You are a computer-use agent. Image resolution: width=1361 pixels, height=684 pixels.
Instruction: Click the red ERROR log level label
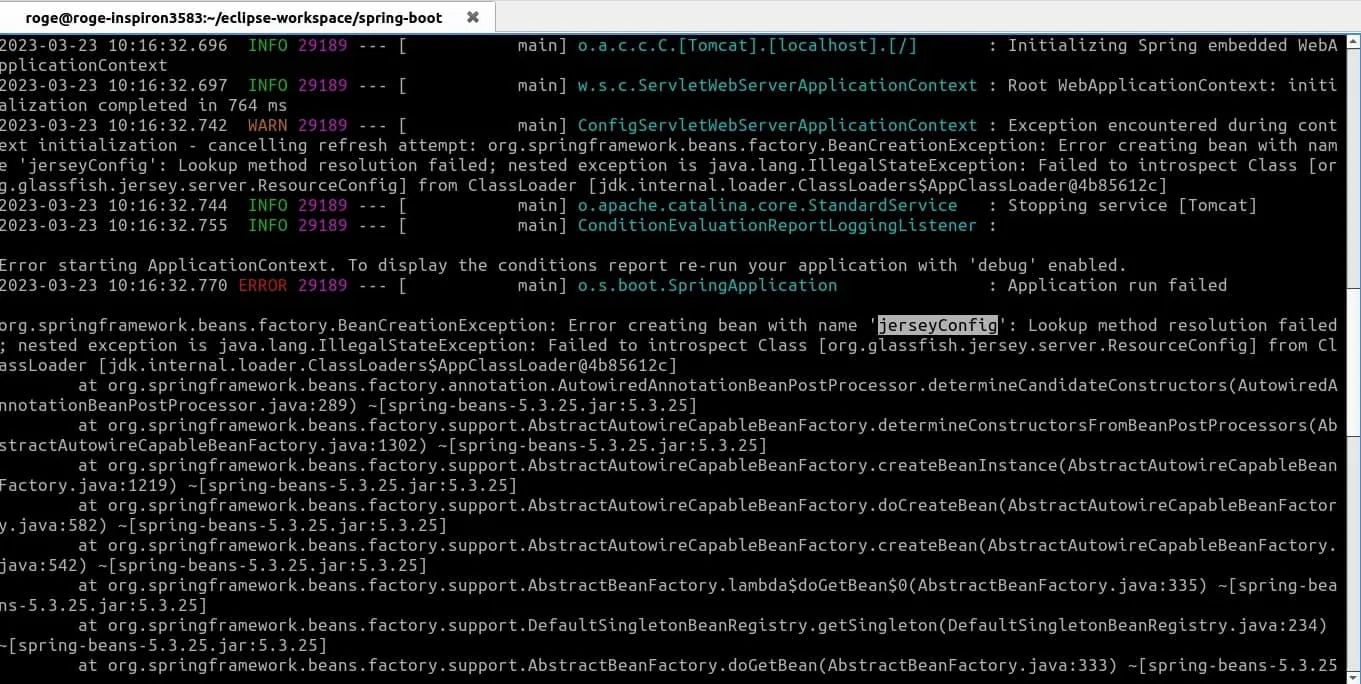[x=263, y=285]
